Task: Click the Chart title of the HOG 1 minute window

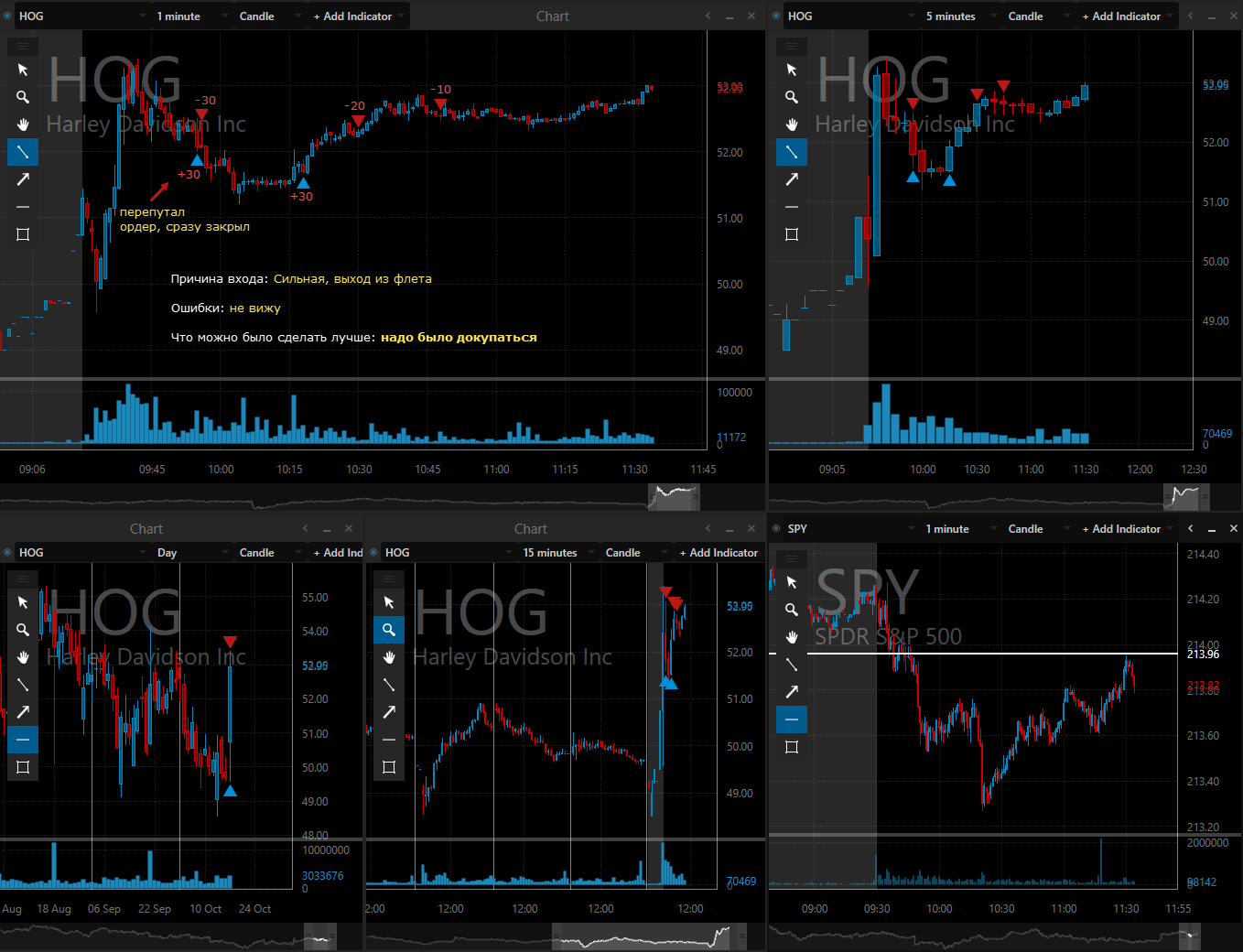Action: coord(553,16)
